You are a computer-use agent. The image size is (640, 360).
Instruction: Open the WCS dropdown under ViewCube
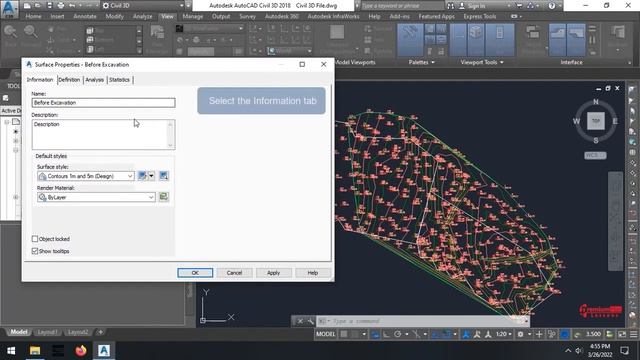[x=595, y=156]
